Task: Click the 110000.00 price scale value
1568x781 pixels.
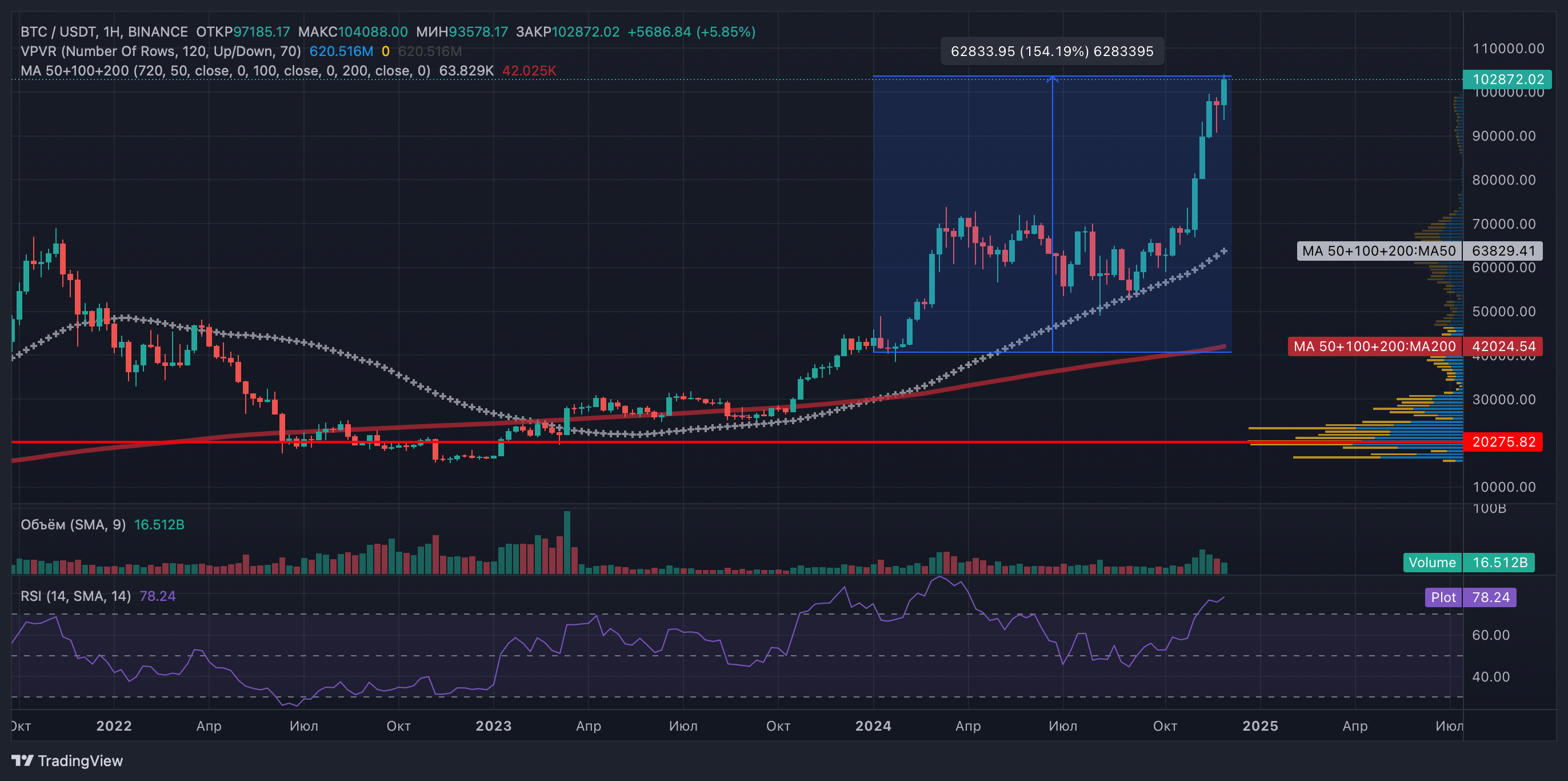Action: (x=1508, y=48)
